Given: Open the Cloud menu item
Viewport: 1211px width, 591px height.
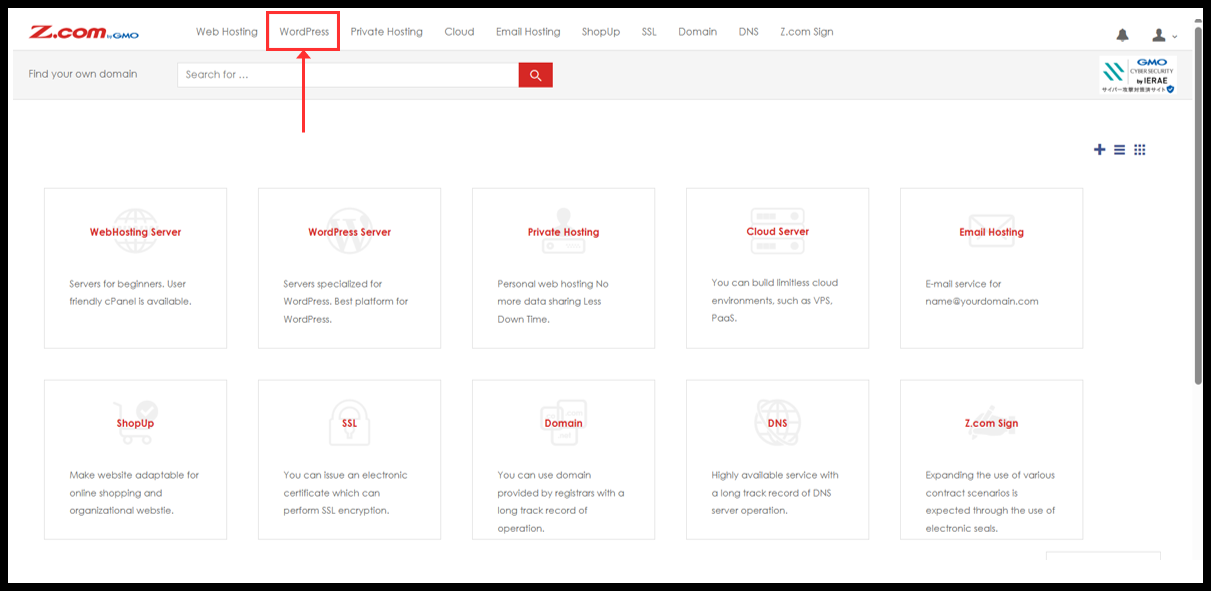Looking at the screenshot, I should click(460, 32).
